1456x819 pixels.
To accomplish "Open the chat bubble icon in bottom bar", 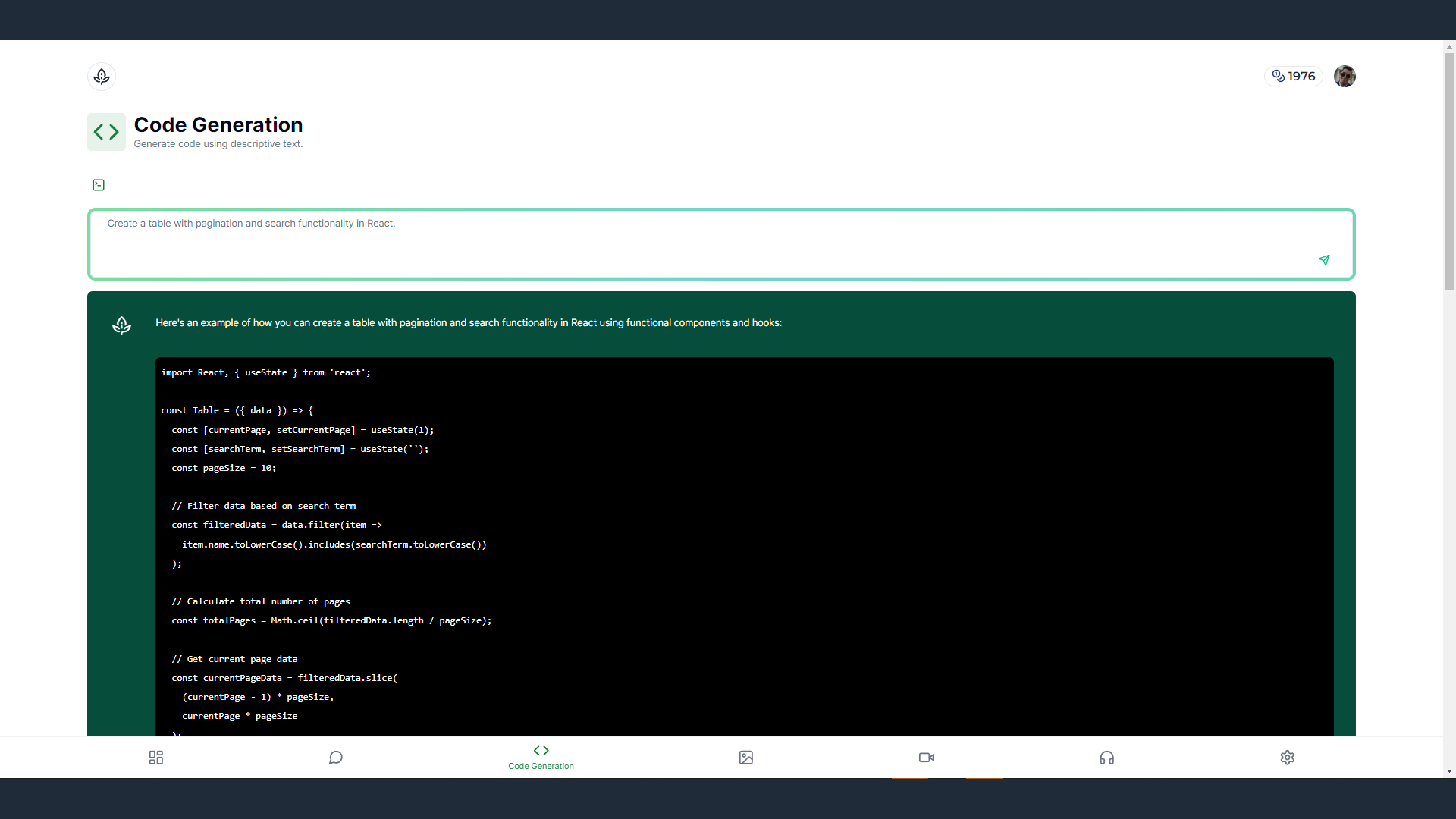I will click(x=336, y=758).
